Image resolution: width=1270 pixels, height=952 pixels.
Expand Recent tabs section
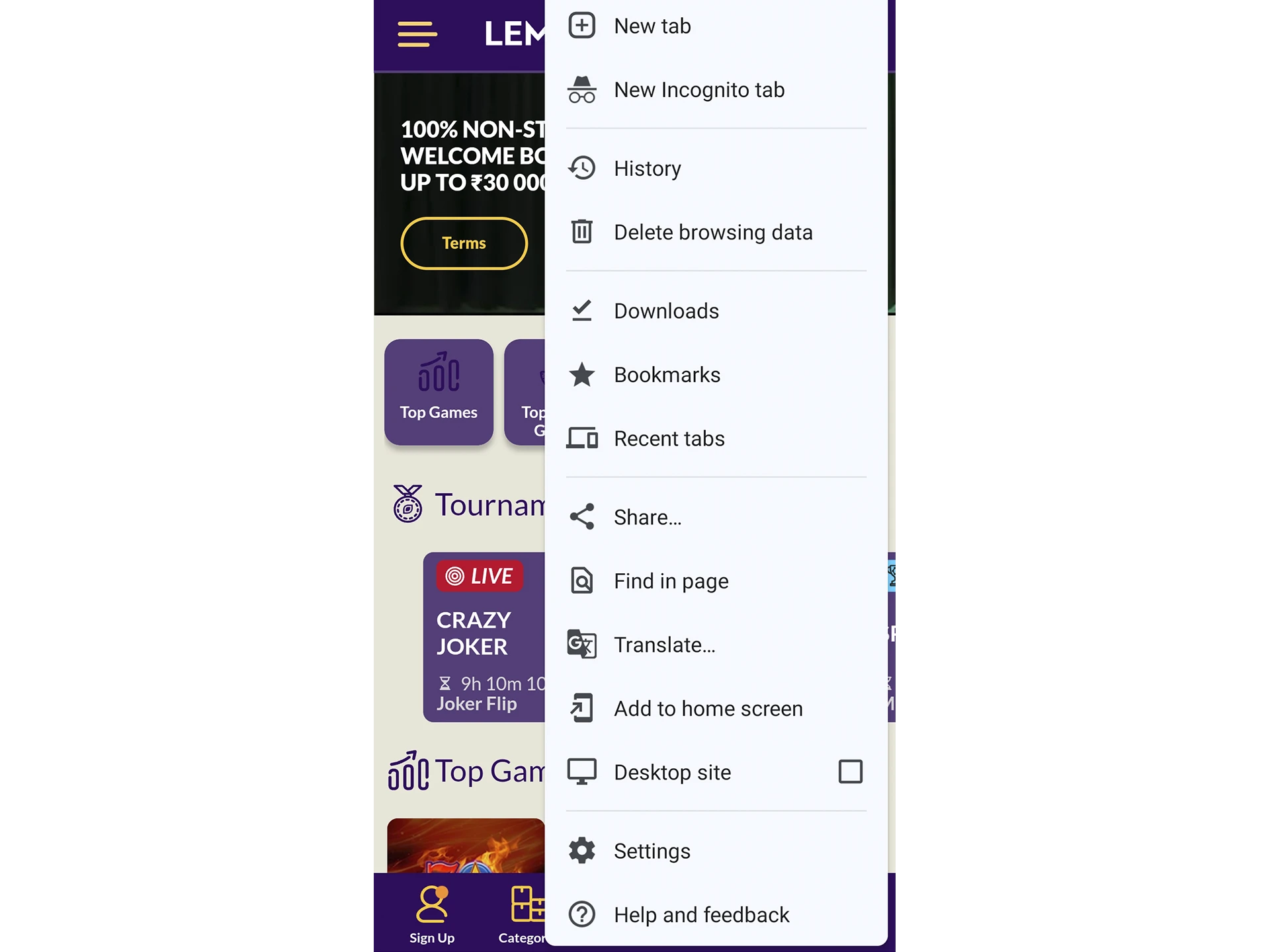click(x=669, y=438)
